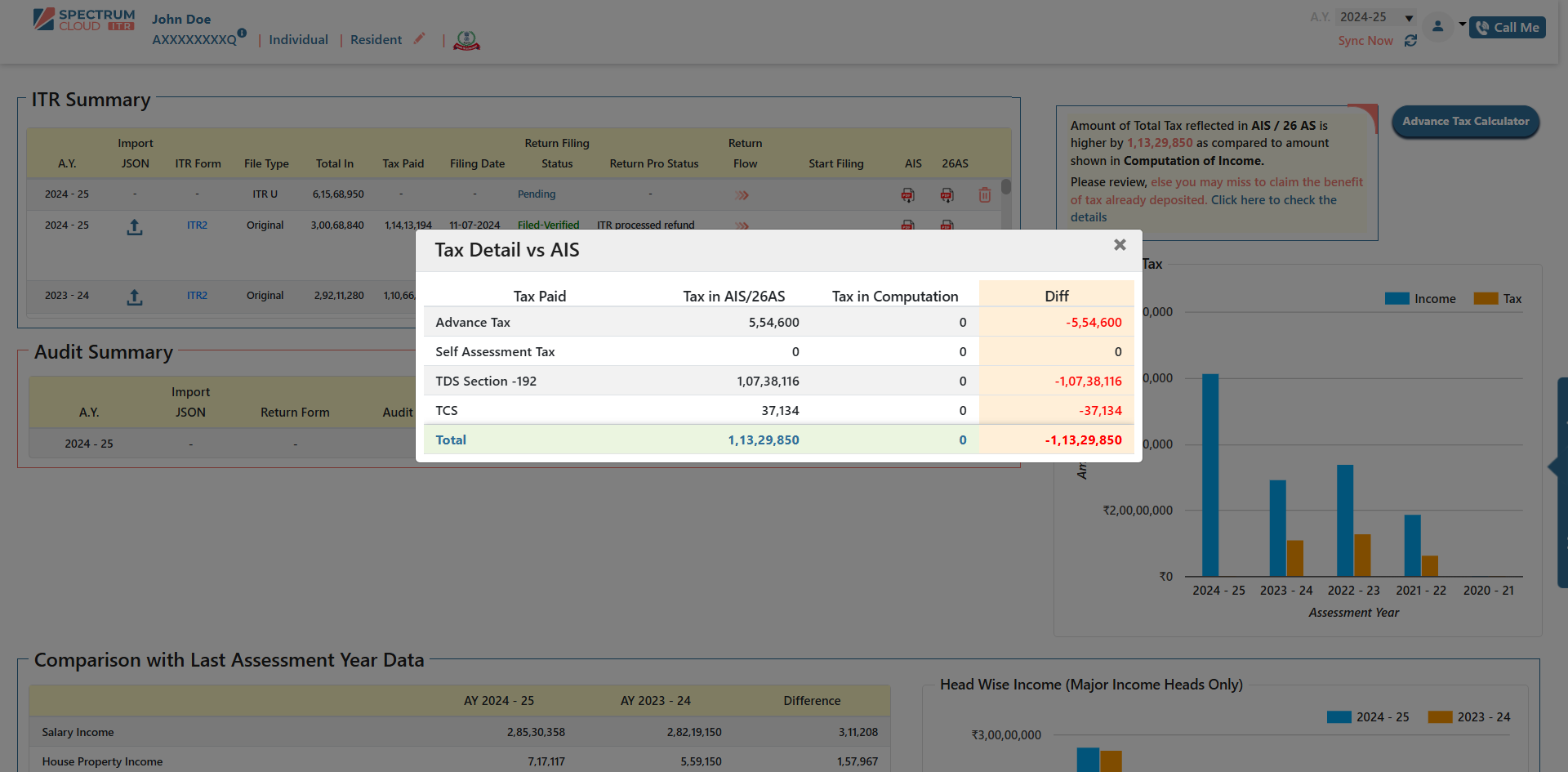The width and height of the screenshot is (1568, 772).
Task: Open the Income Tax Department emblem icon
Action: (x=466, y=40)
